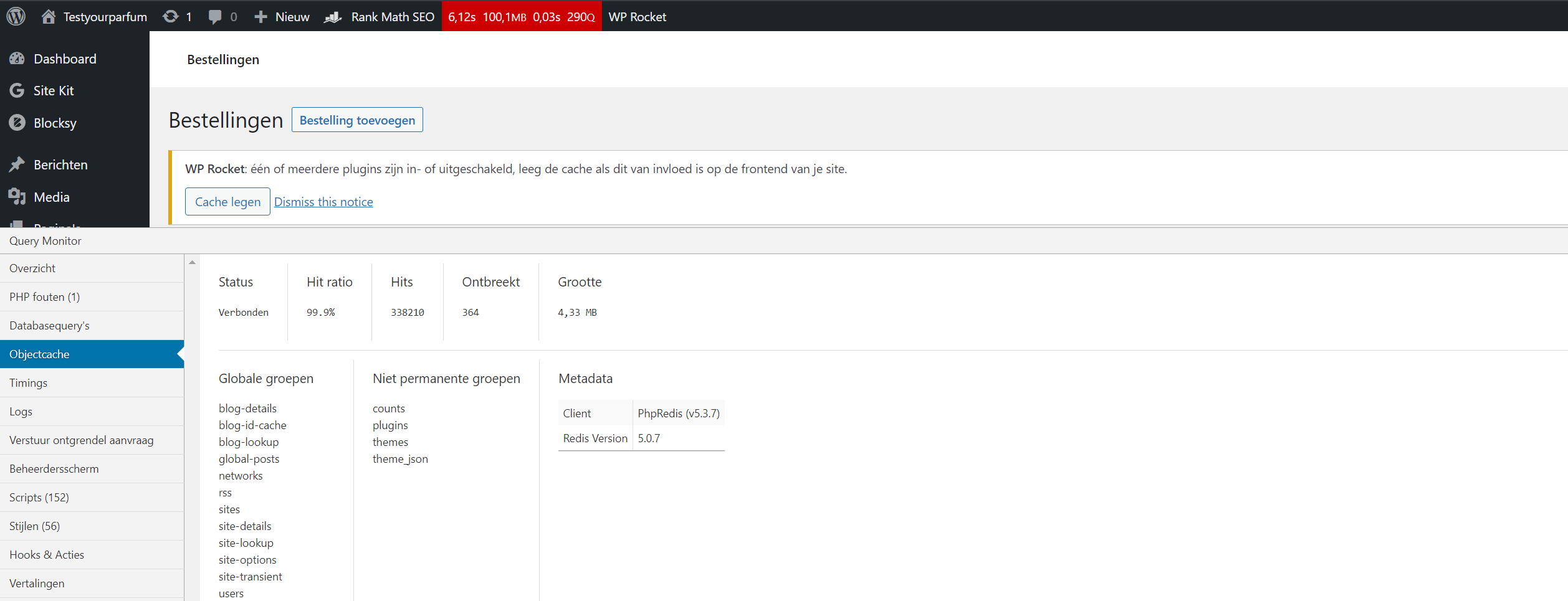Open the Hooks & Acties panel
This screenshot has width=1568, height=601.
(x=92, y=554)
